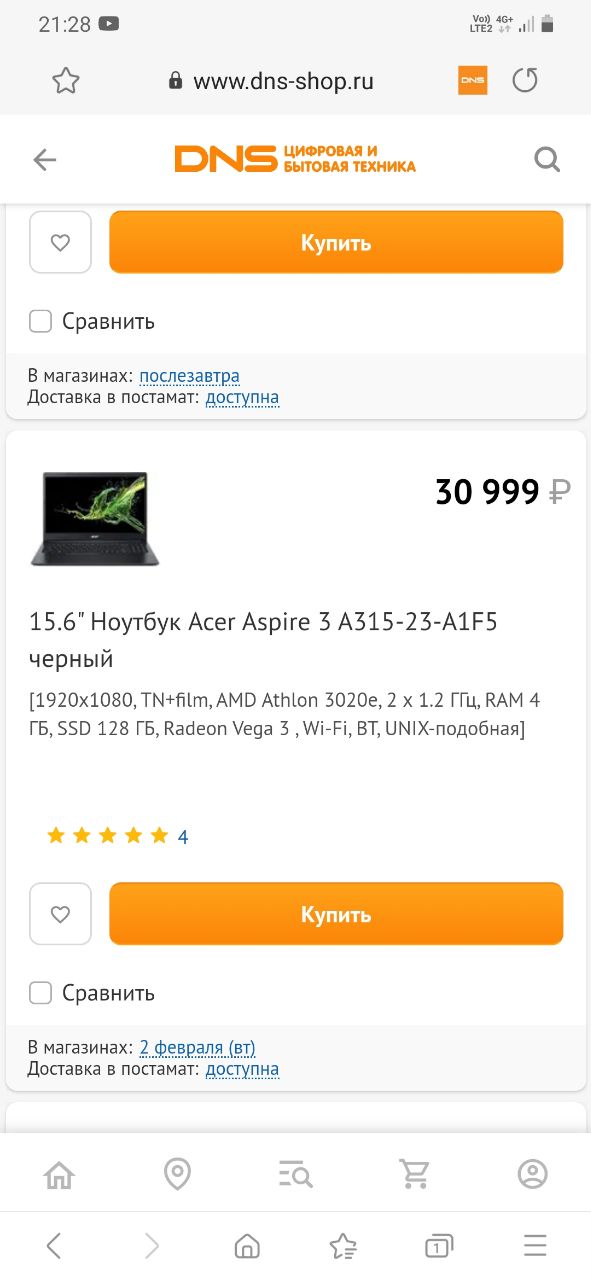Open browser hamburger menu
Image resolution: width=591 pixels, height=1280 pixels.
pos(535,1245)
